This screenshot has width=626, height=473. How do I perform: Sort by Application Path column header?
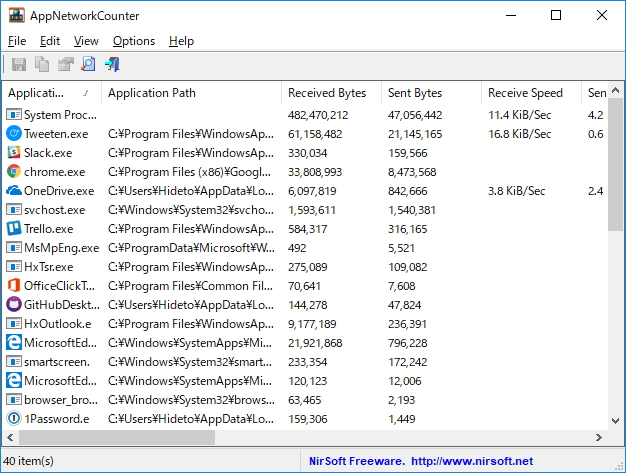tap(191, 93)
